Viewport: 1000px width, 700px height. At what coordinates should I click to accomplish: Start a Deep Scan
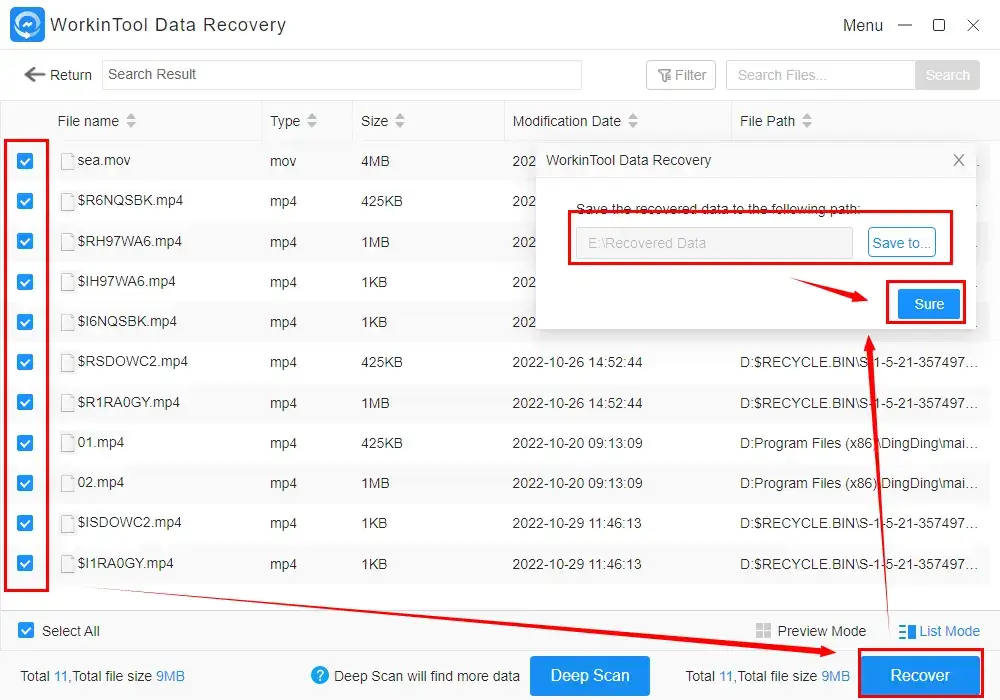[x=590, y=675]
